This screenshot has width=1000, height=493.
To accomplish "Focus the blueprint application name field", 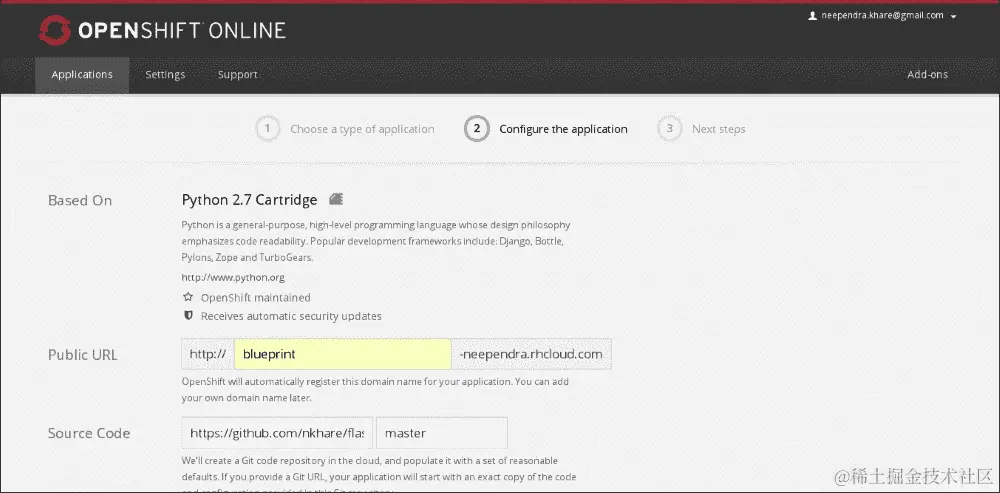I will 343,354.
